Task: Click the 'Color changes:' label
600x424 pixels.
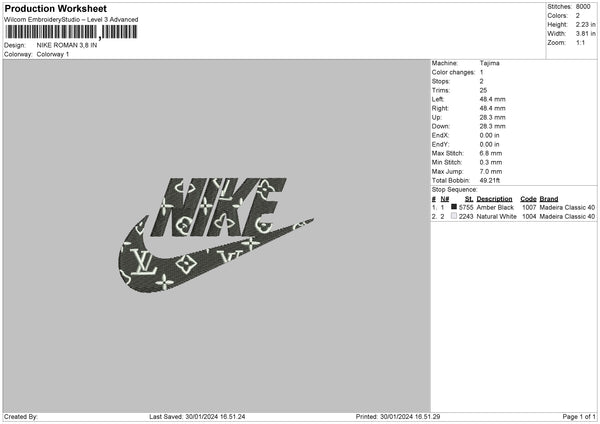Action: (x=453, y=72)
